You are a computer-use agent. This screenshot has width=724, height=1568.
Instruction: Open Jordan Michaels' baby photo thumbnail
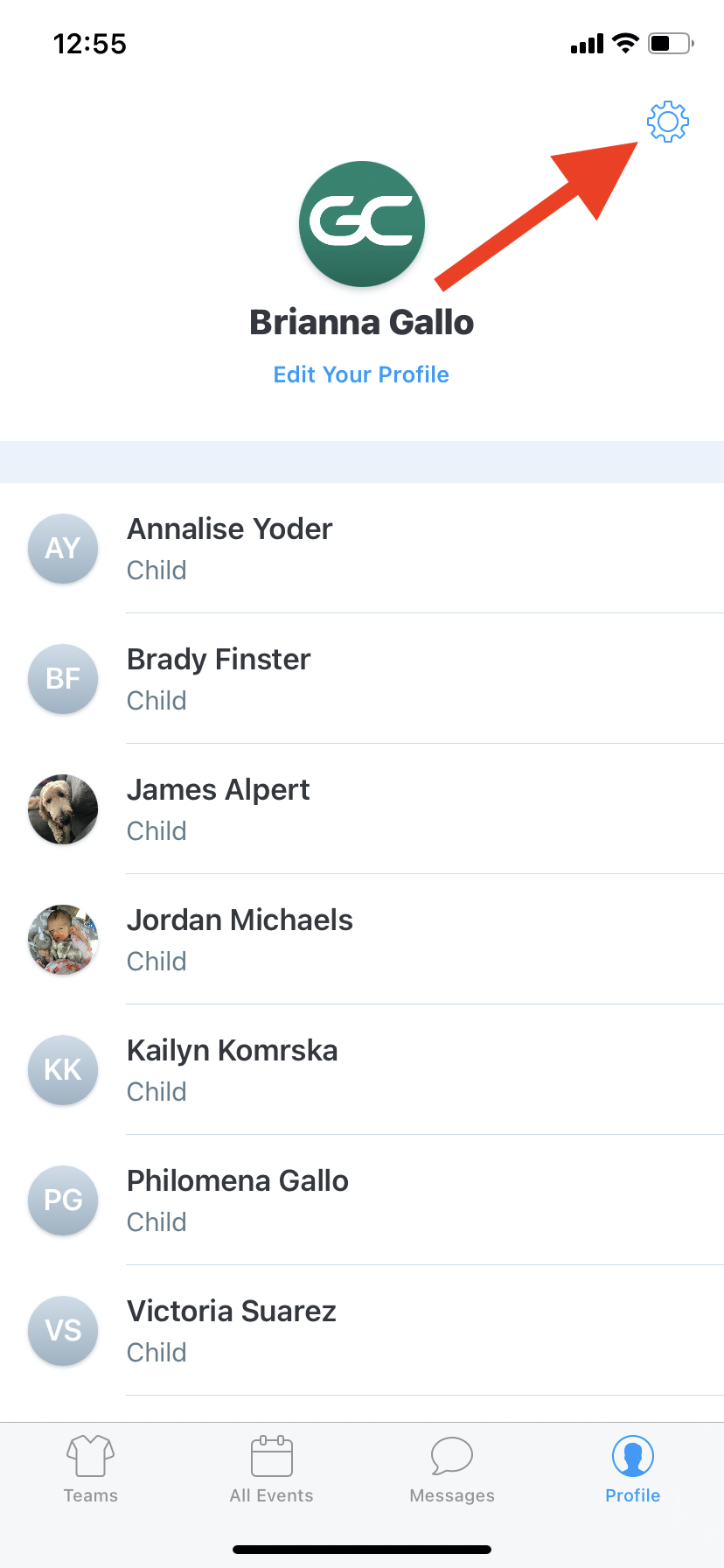[63, 940]
